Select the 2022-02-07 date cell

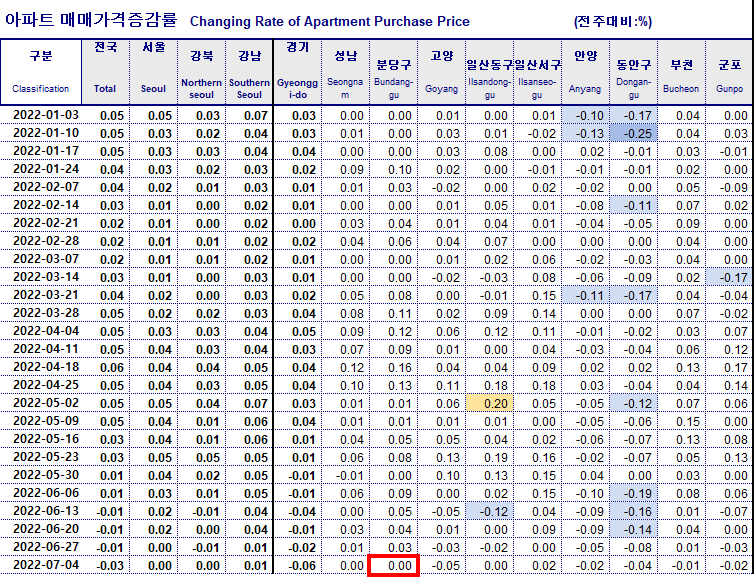click(x=46, y=187)
